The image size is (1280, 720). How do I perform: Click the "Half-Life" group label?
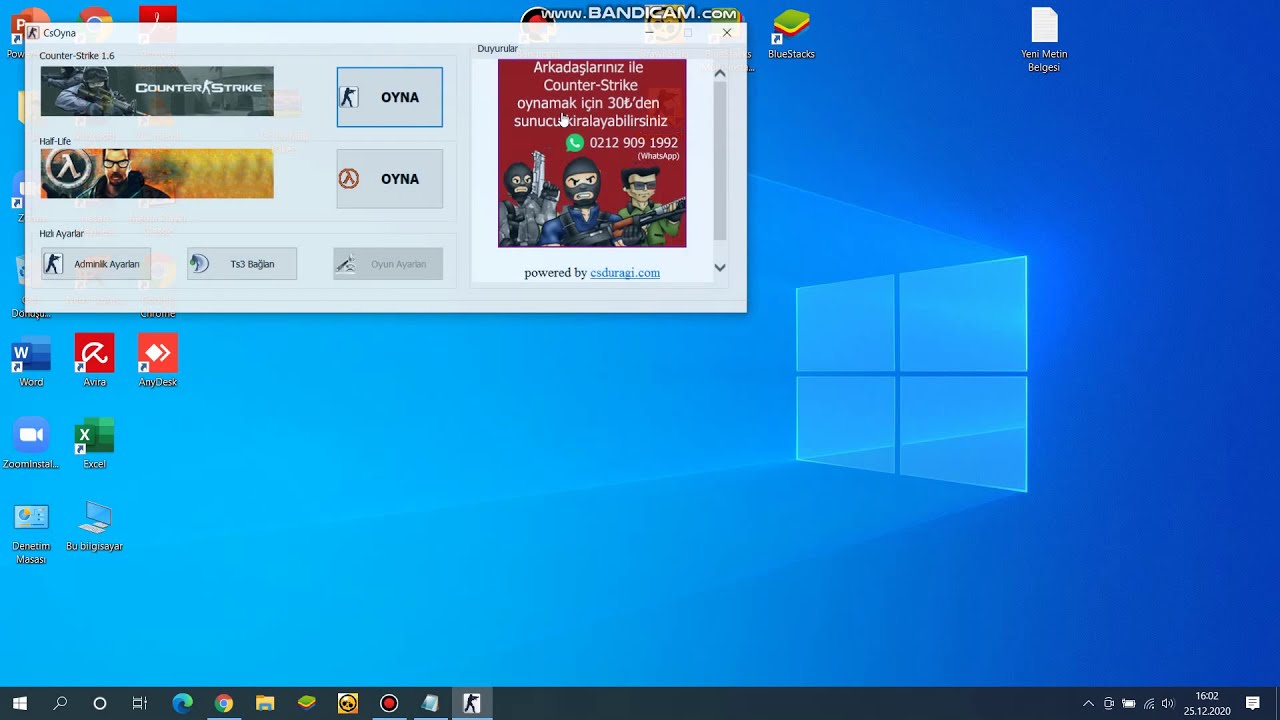[x=55, y=142]
